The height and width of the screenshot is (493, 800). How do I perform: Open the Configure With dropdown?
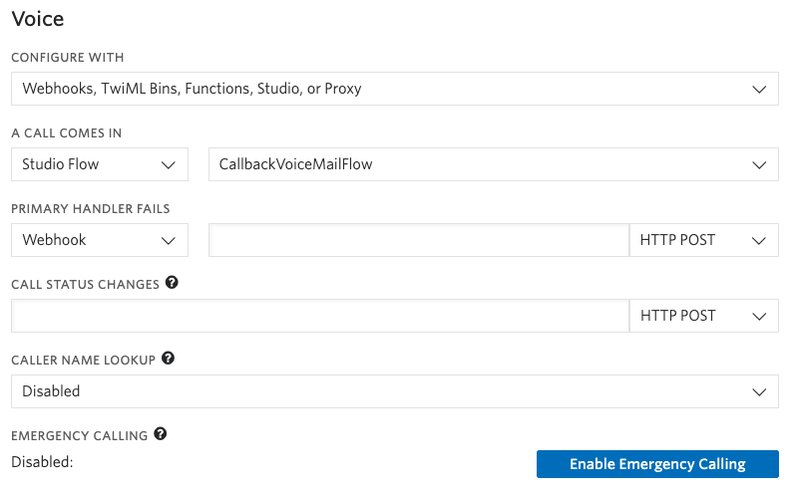395,89
